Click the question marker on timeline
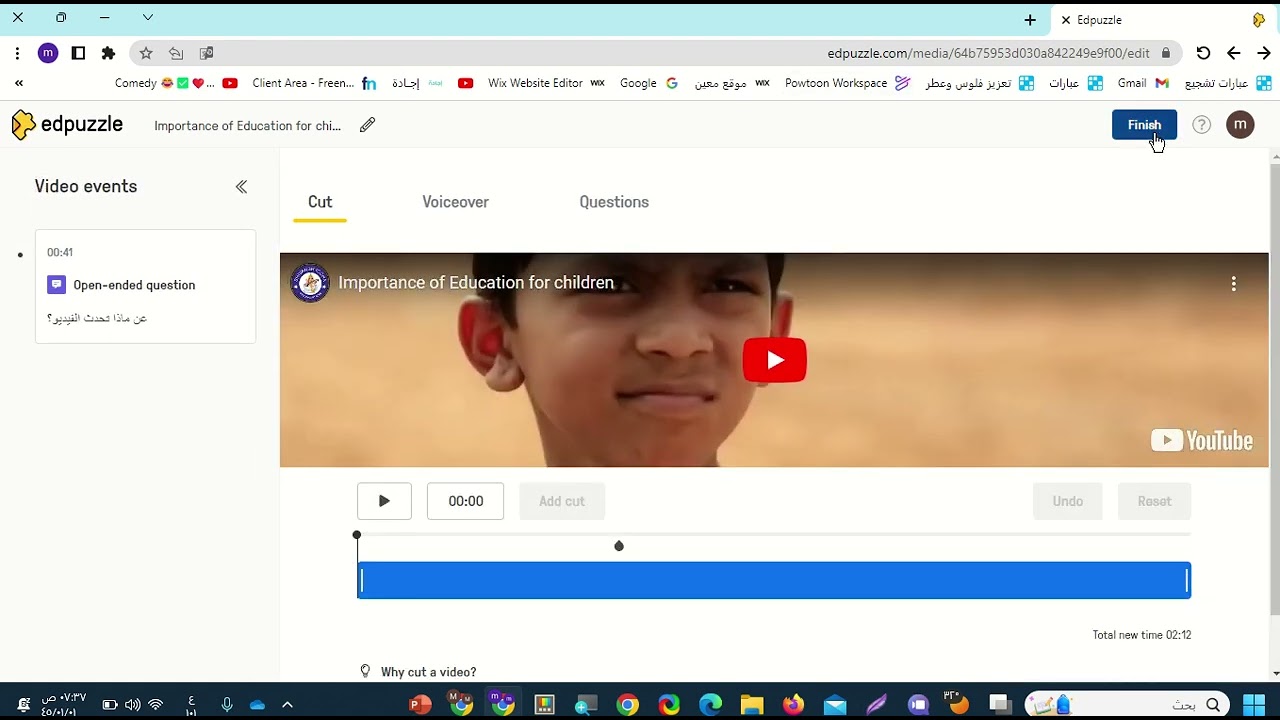 click(619, 546)
